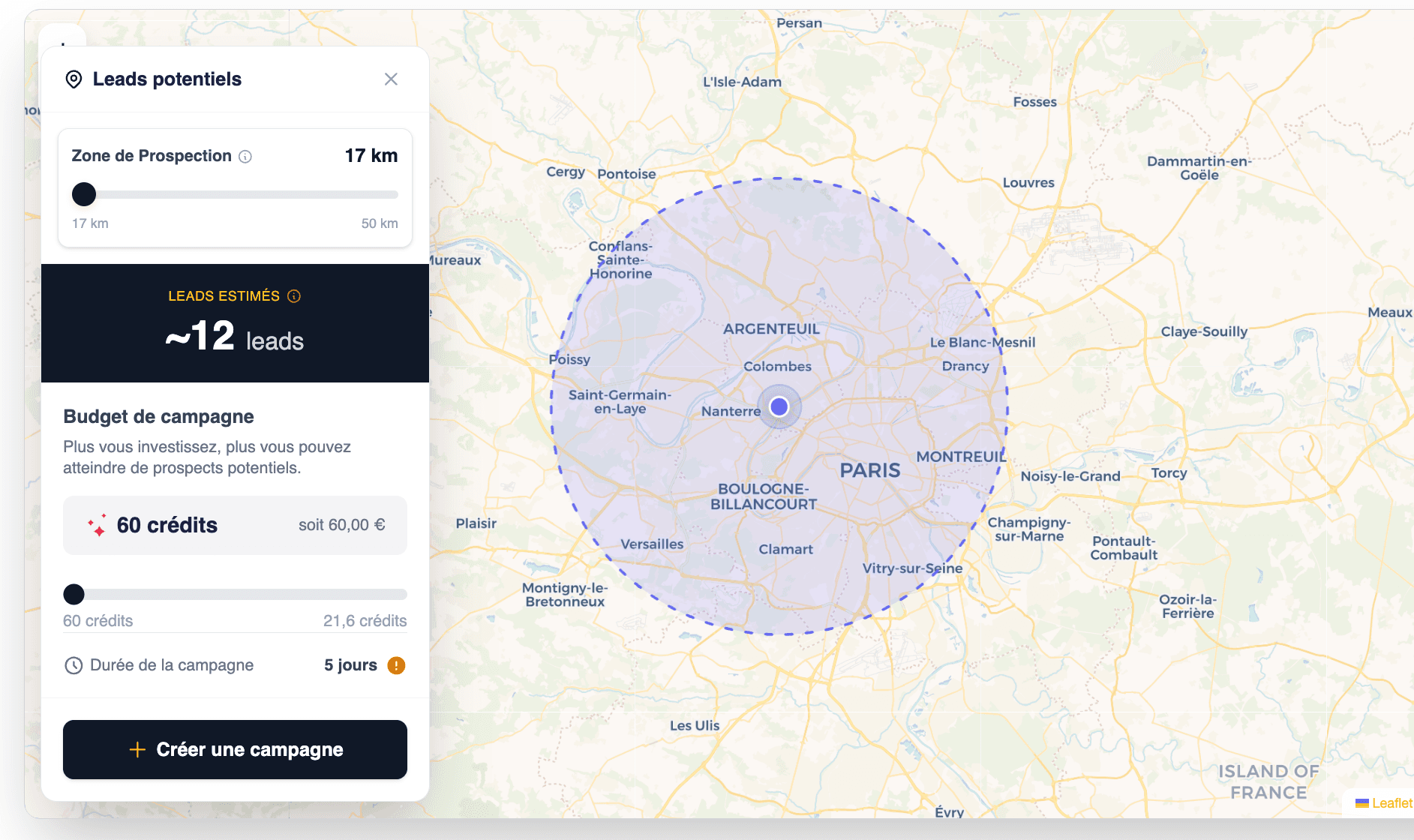Click the 60 crédits amount display
Image resolution: width=1414 pixels, height=840 pixels.
[x=167, y=525]
